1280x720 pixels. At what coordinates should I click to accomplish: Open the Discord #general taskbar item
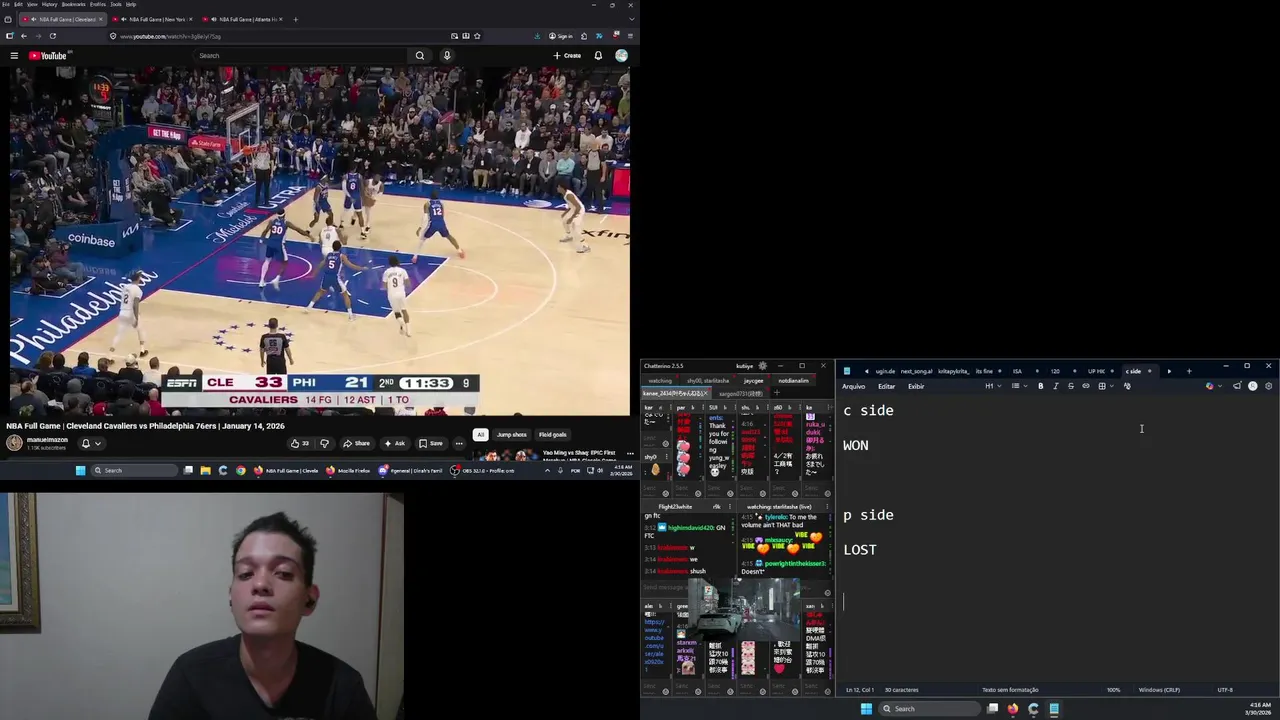(x=410, y=470)
